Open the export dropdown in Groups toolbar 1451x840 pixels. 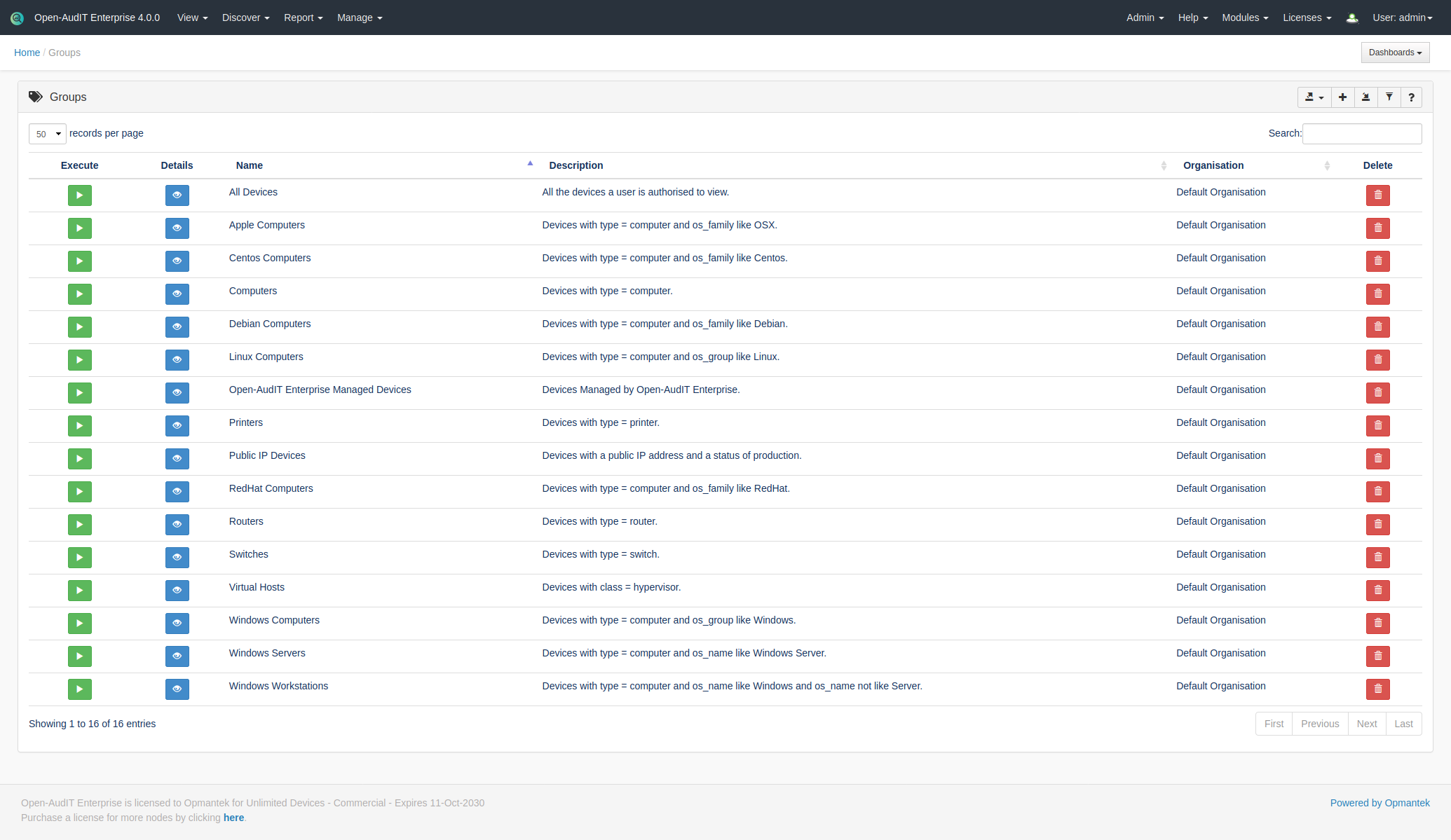coord(1314,97)
